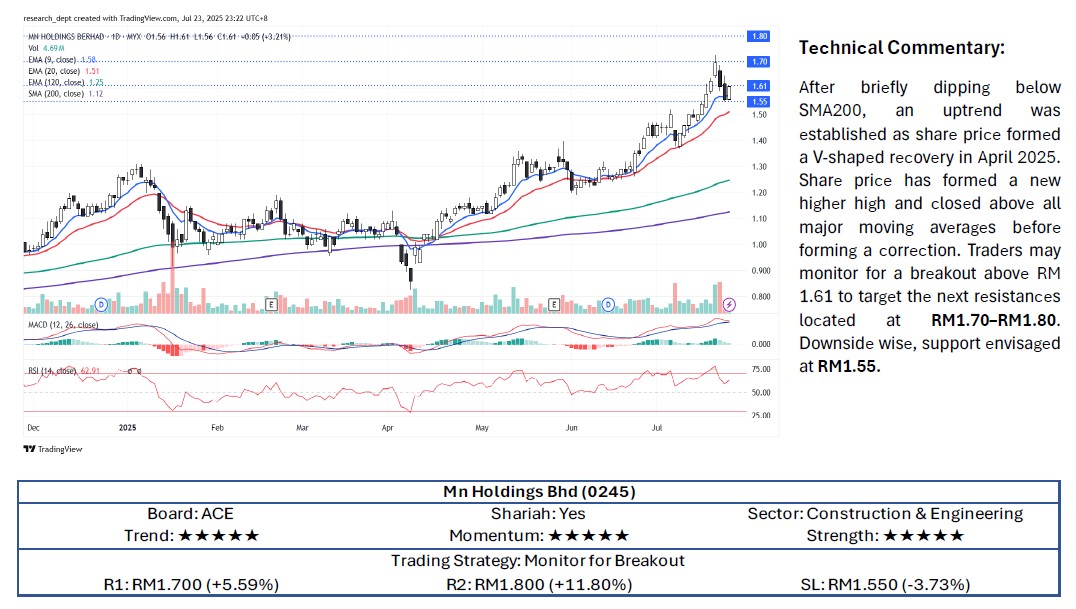Click the SL: RM1.550 (-3.73%) cell
This screenshot has height=609, width=1076.
(885, 584)
